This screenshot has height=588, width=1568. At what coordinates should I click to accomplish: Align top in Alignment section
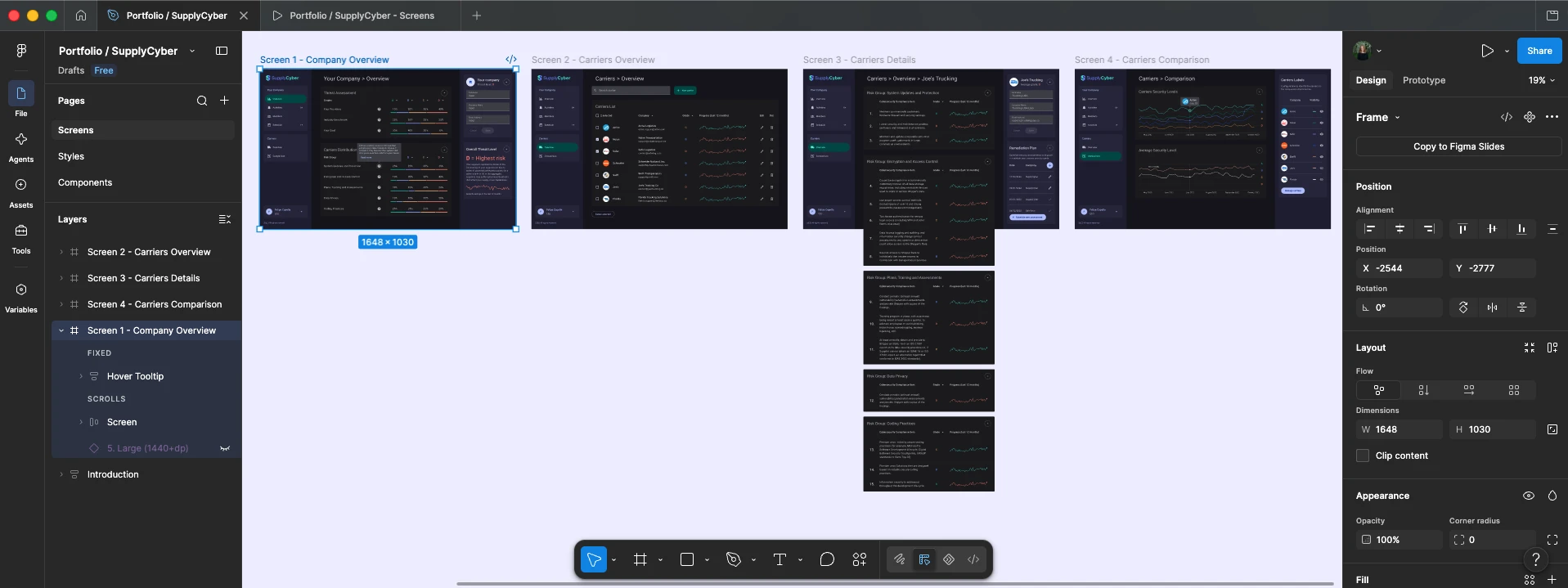point(1462,229)
